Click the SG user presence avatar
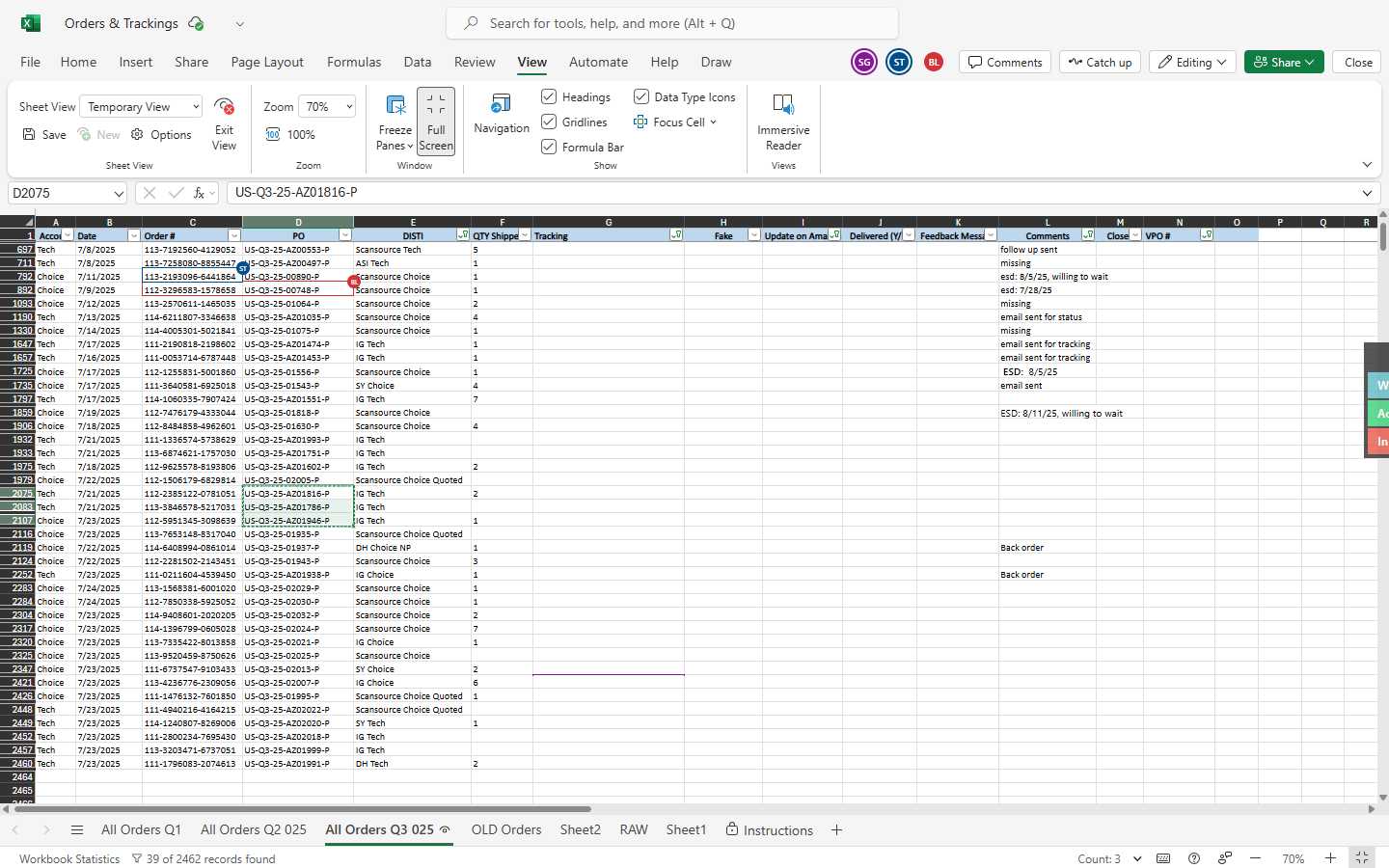The height and width of the screenshot is (868, 1389). coord(864,62)
